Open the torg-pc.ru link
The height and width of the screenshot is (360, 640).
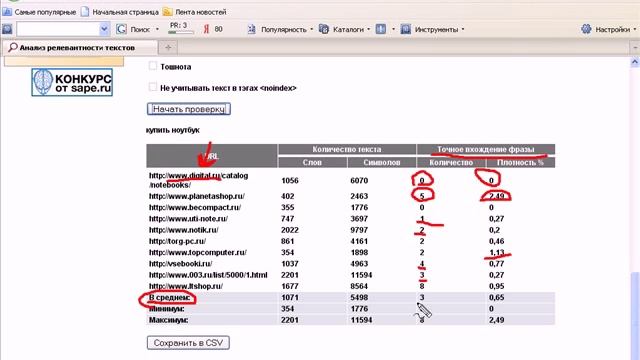point(177,241)
